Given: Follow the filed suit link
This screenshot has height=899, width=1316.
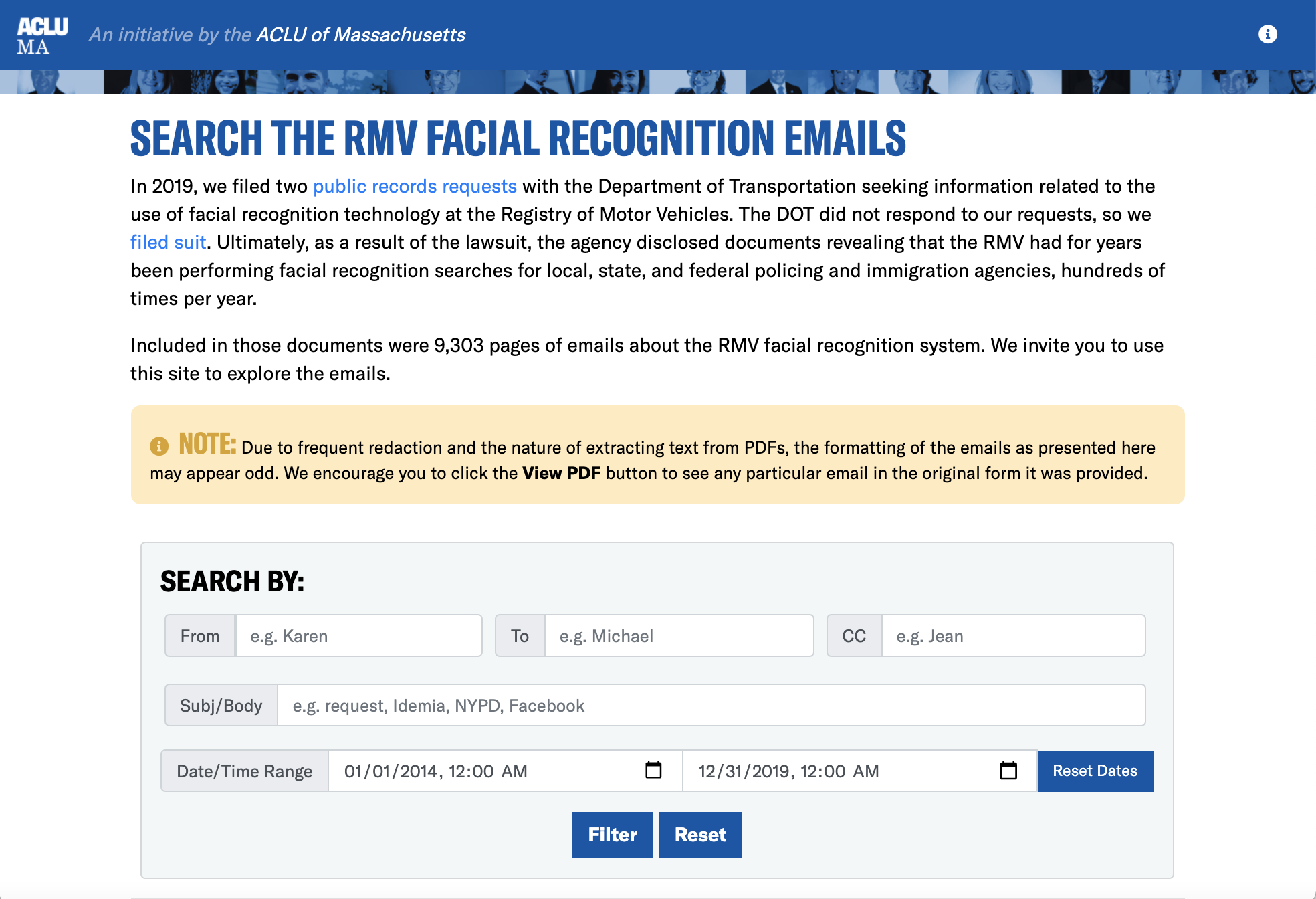Looking at the screenshot, I should (168, 242).
